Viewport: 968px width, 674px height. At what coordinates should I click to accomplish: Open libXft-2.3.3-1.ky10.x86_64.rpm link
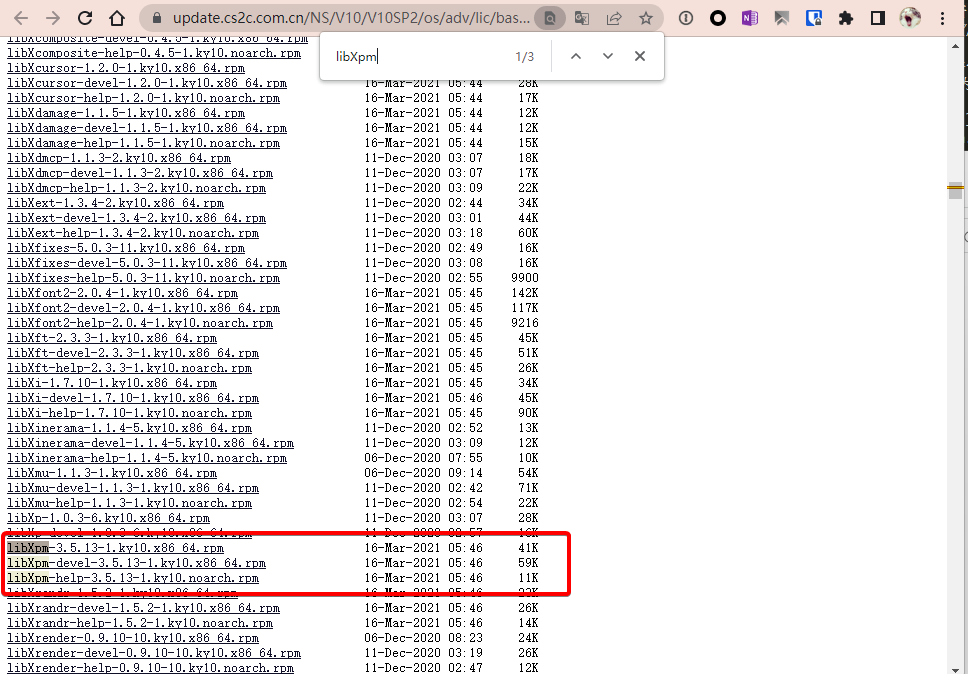[112, 338]
